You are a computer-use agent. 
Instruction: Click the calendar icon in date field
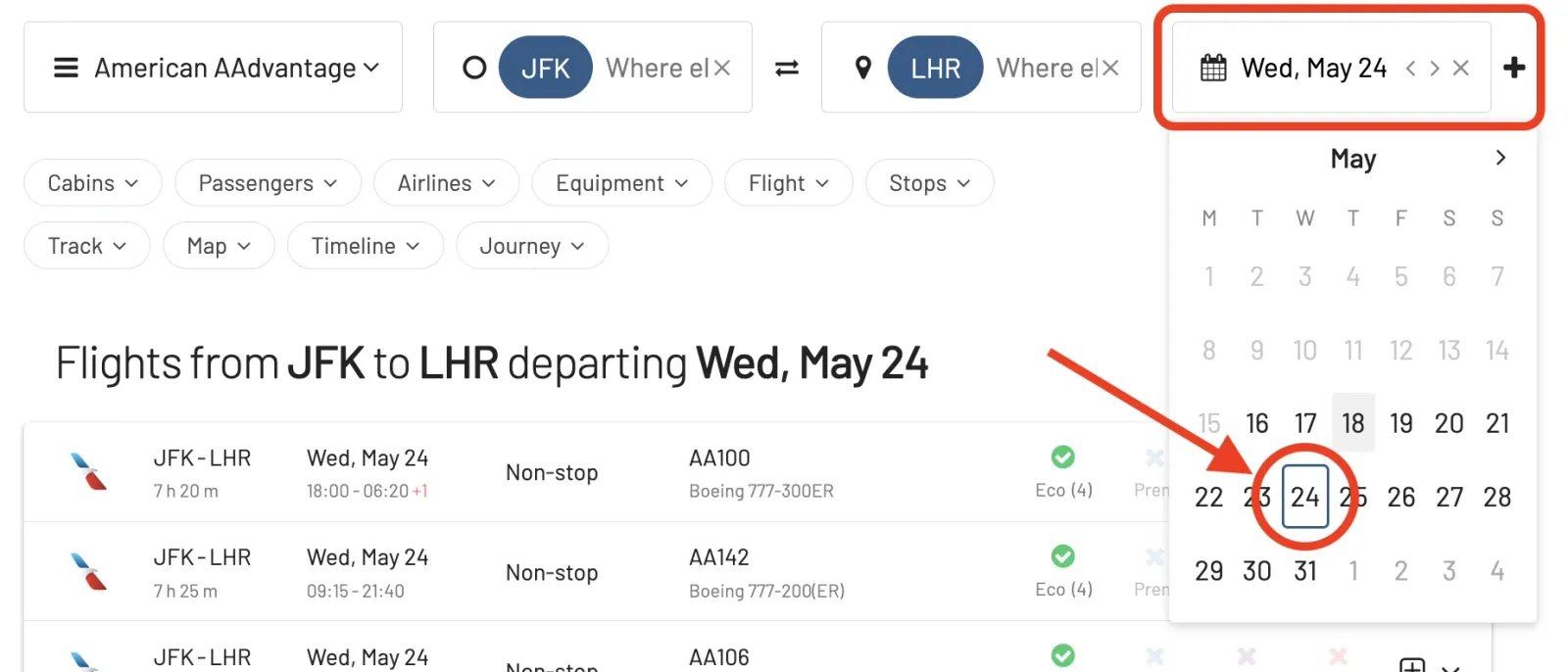coord(1213,68)
